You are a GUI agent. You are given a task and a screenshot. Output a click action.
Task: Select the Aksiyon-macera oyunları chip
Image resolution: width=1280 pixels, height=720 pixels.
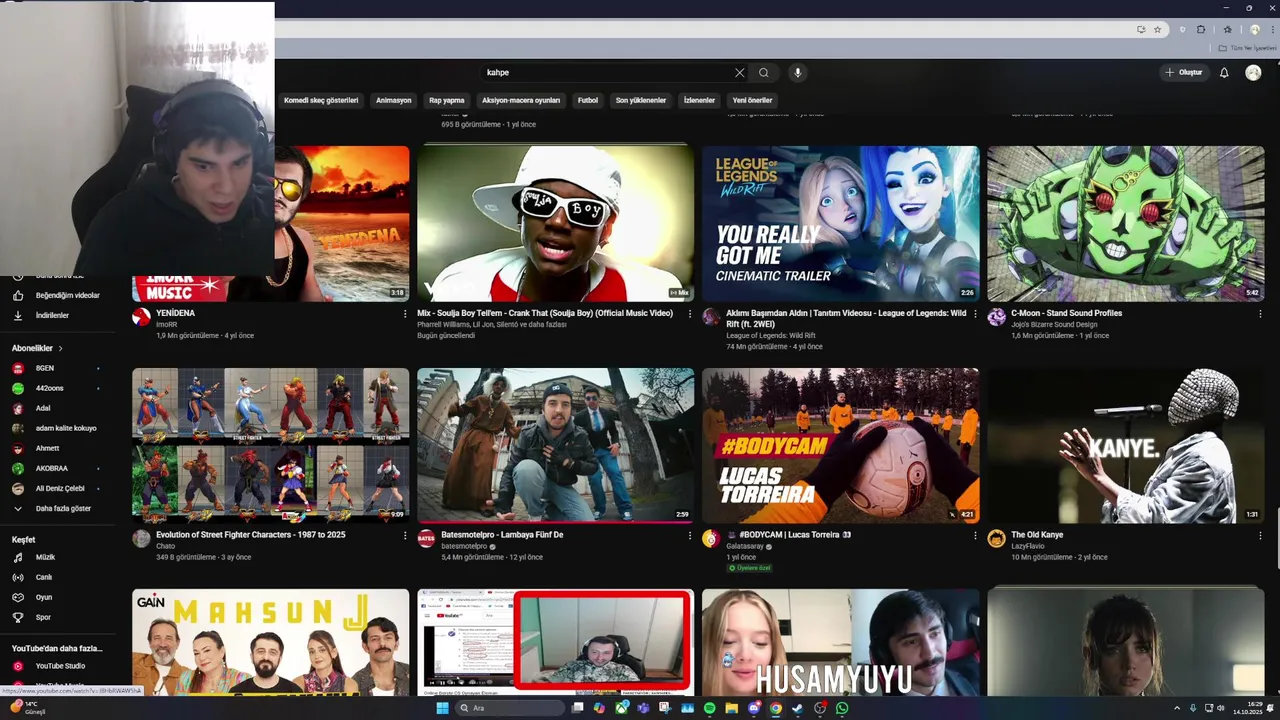pos(521,100)
